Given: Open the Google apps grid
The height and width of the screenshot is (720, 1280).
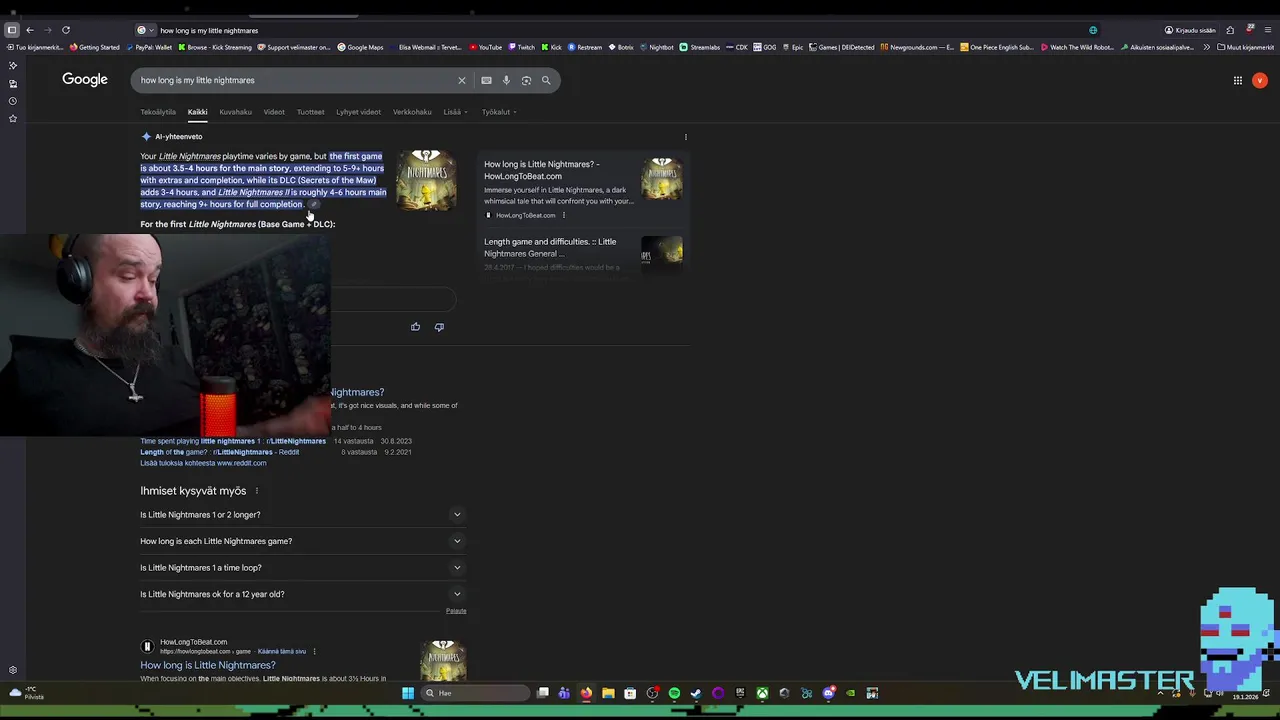Looking at the screenshot, I should tap(1238, 80).
